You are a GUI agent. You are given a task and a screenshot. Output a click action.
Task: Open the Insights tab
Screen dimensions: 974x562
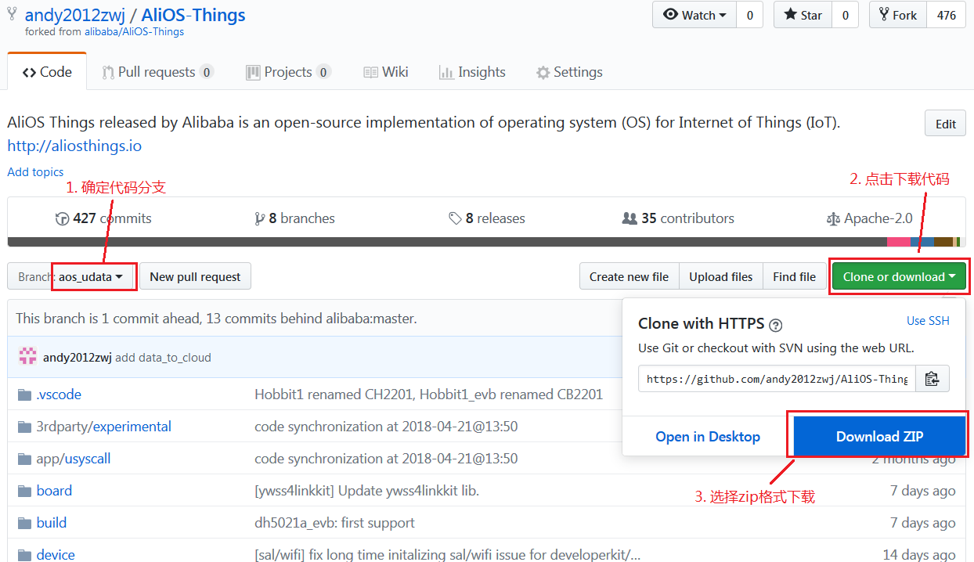pos(472,72)
